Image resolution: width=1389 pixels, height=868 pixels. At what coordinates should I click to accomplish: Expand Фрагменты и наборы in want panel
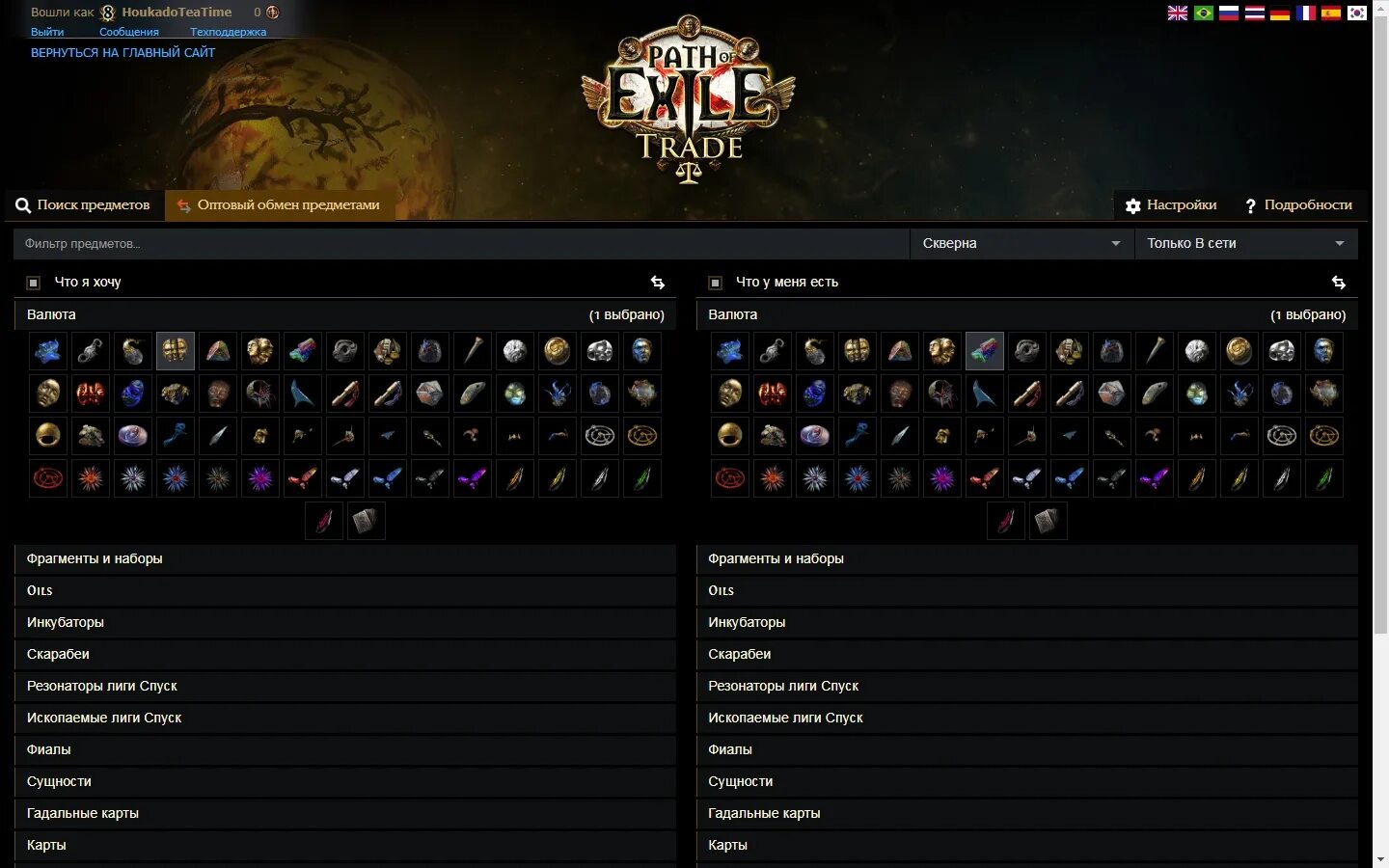point(345,559)
